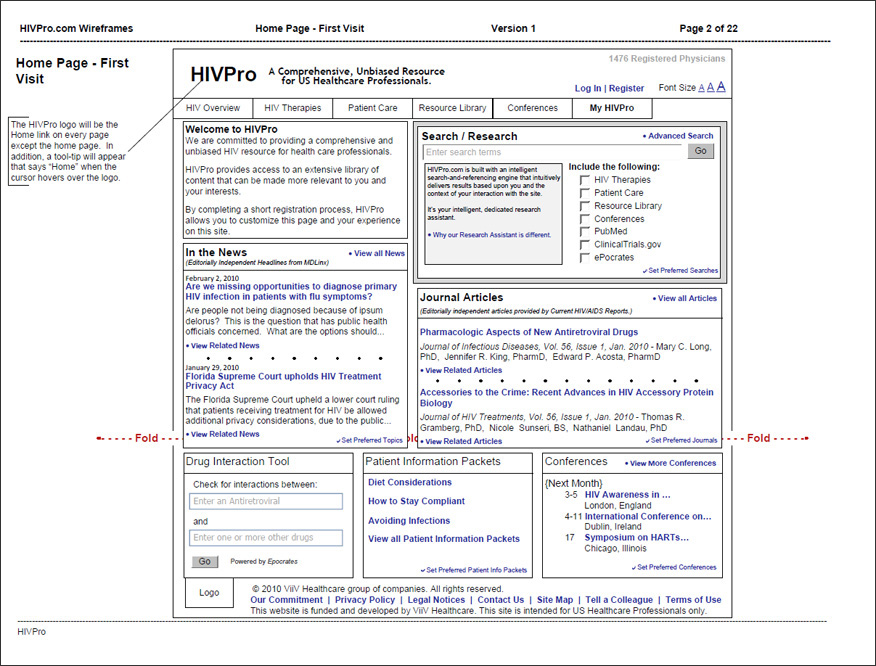Image resolution: width=876 pixels, height=666 pixels.
Task: Open View all Articles link
Action: 687,298
